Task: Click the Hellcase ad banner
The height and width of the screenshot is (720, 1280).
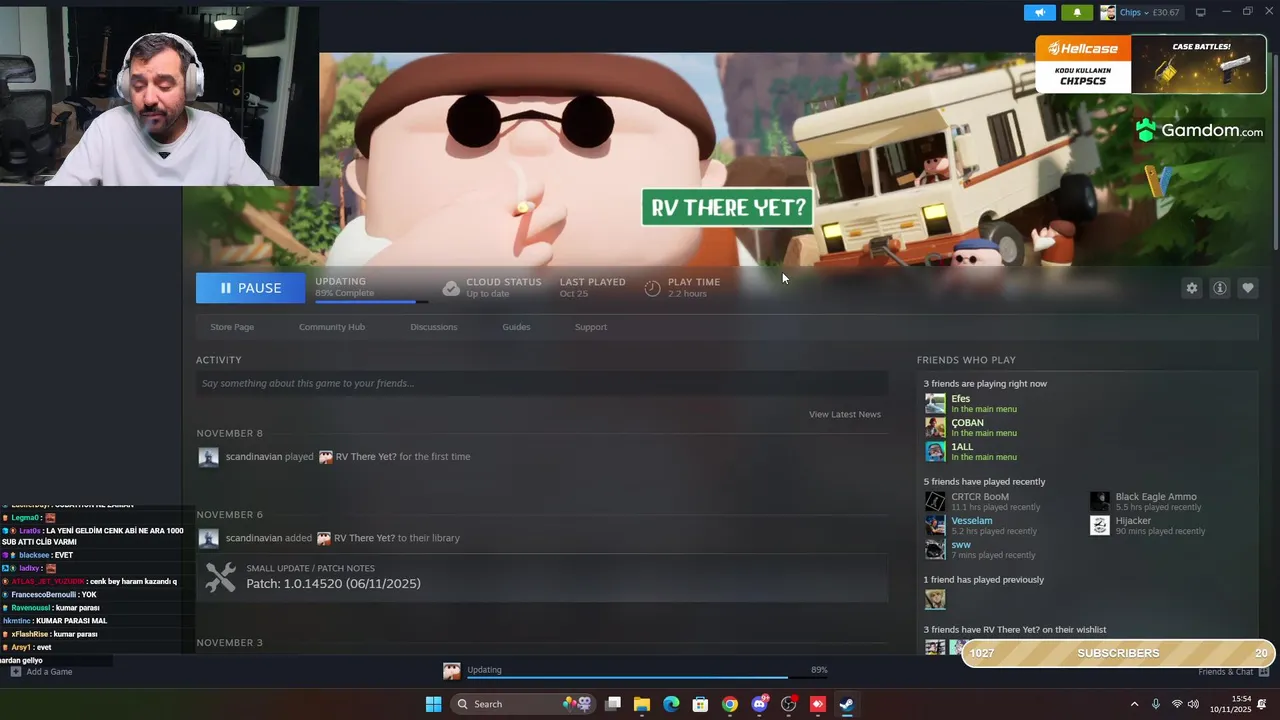Action: [x=1151, y=64]
